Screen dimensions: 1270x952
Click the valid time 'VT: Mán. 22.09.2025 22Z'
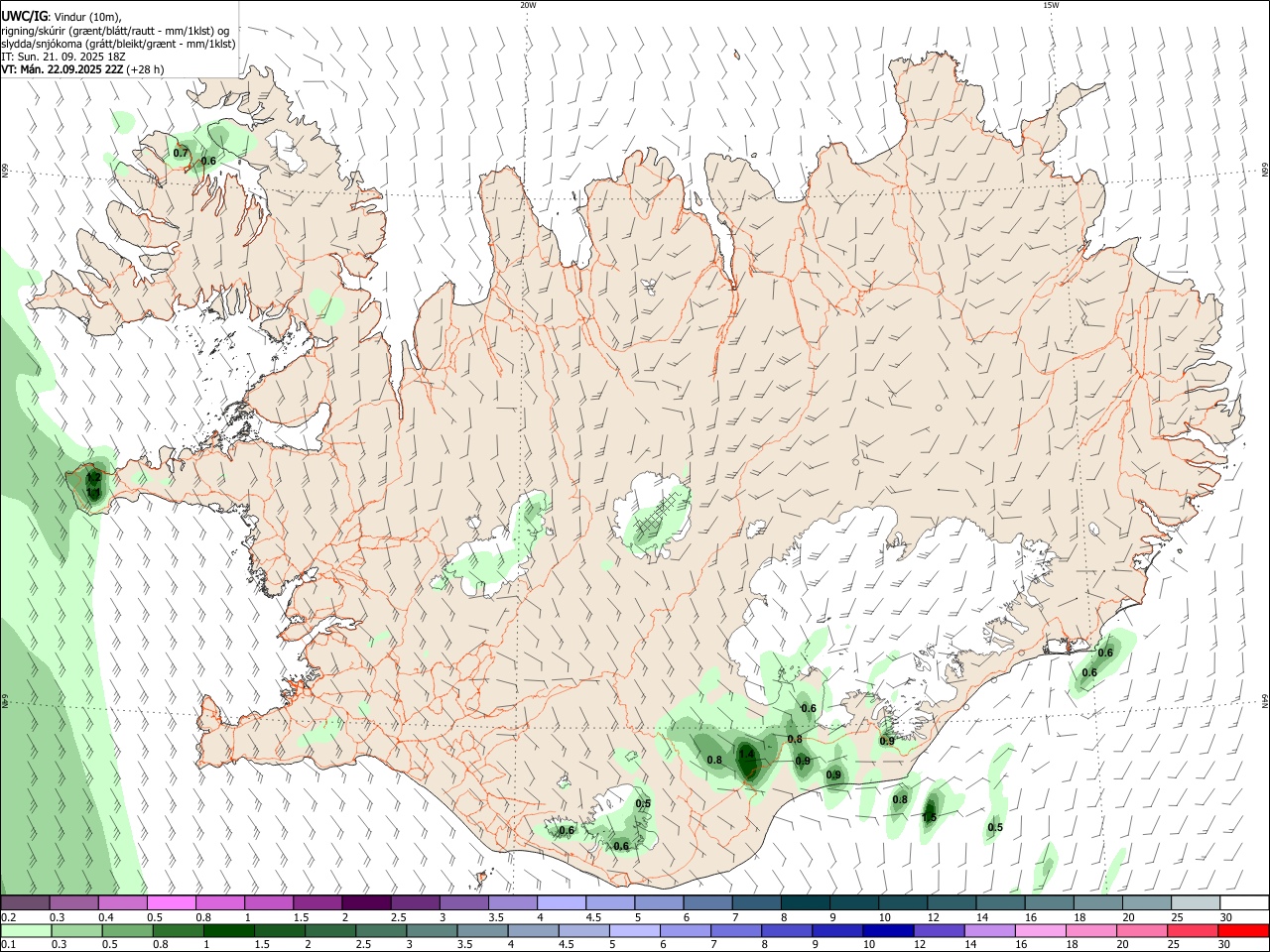[63, 69]
